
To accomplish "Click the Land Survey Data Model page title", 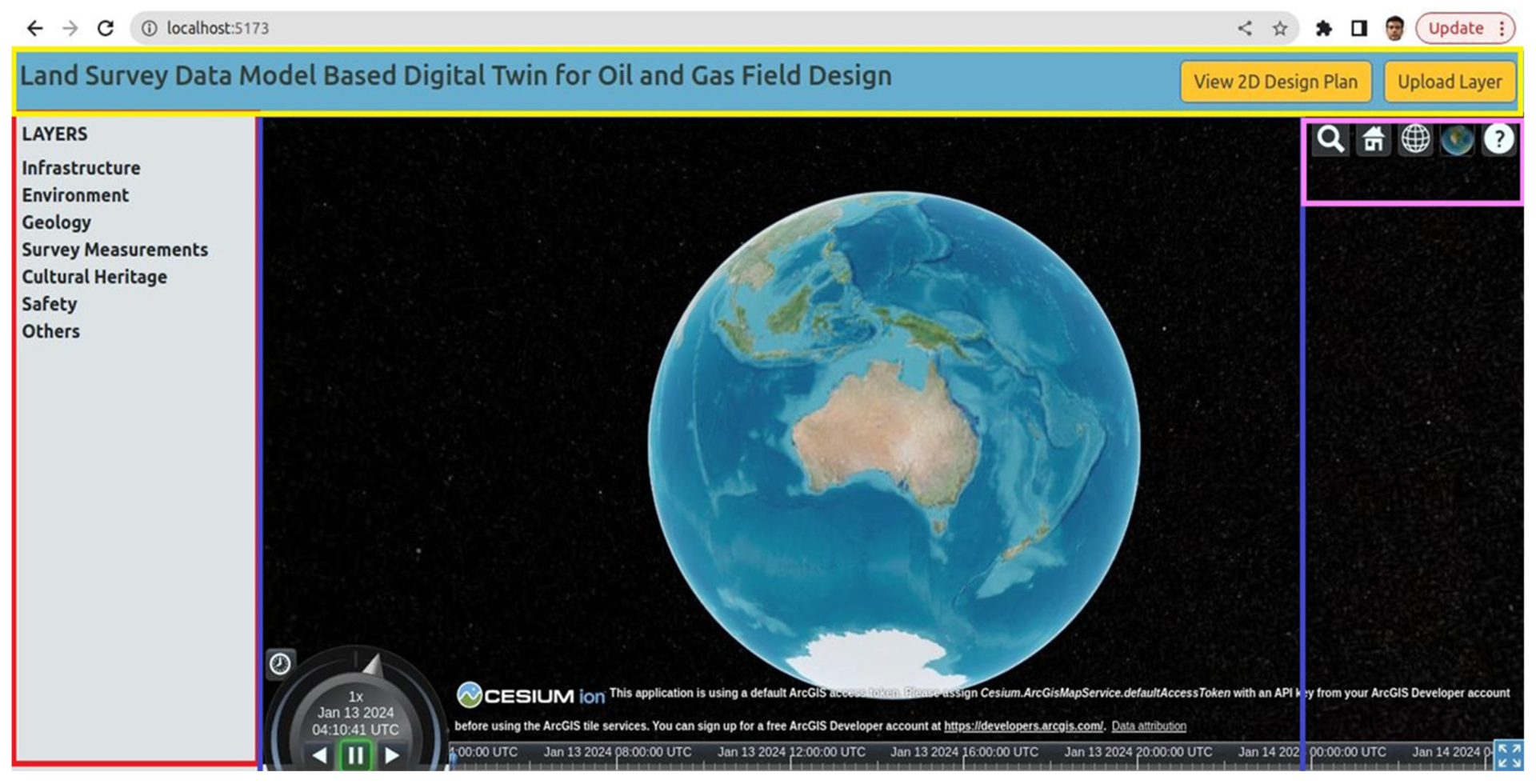I will pyautogui.click(x=456, y=76).
